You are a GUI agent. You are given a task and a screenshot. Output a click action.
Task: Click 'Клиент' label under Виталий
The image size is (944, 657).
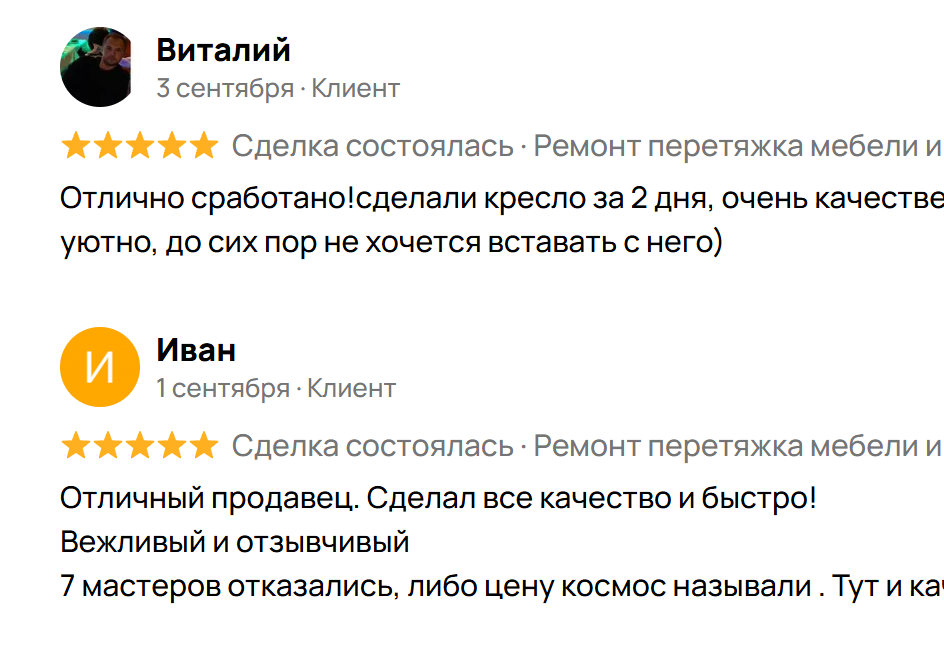[355, 88]
